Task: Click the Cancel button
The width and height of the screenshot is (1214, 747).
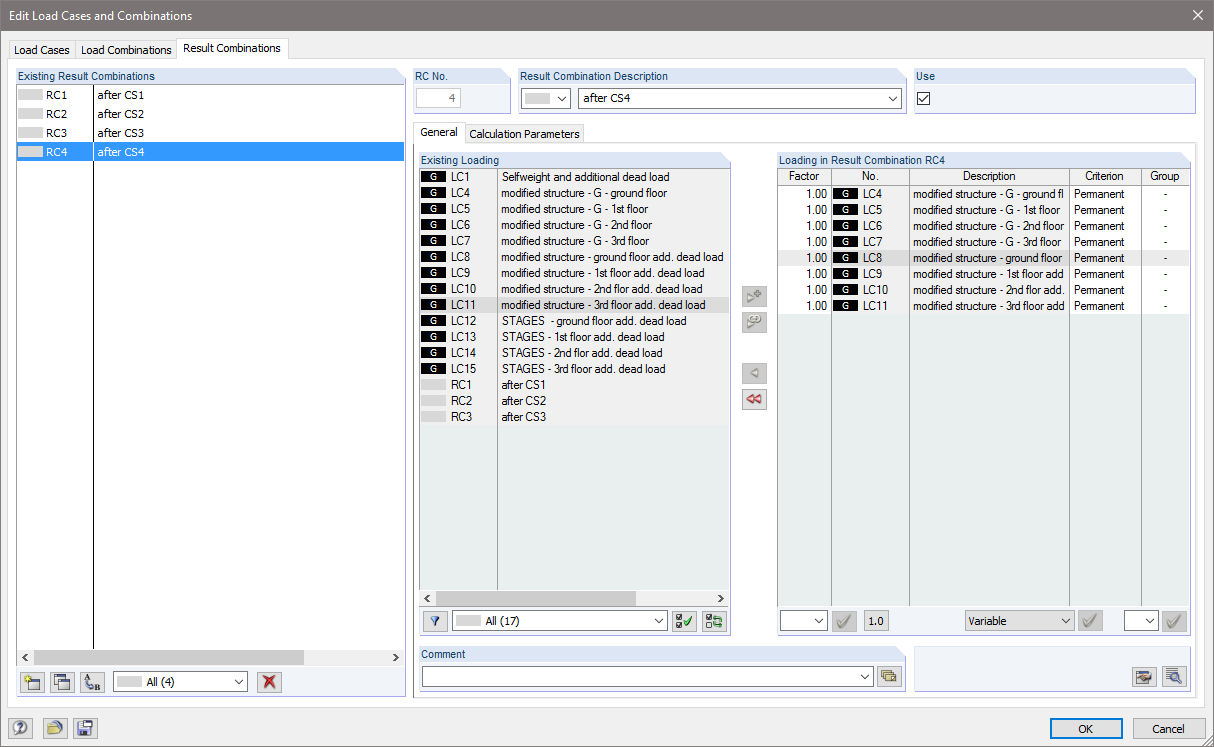Action: click(x=1168, y=729)
